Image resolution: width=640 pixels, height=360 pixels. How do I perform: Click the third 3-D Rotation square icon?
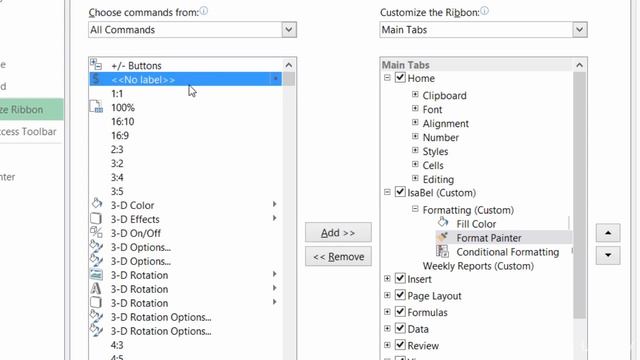coord(96,302)
